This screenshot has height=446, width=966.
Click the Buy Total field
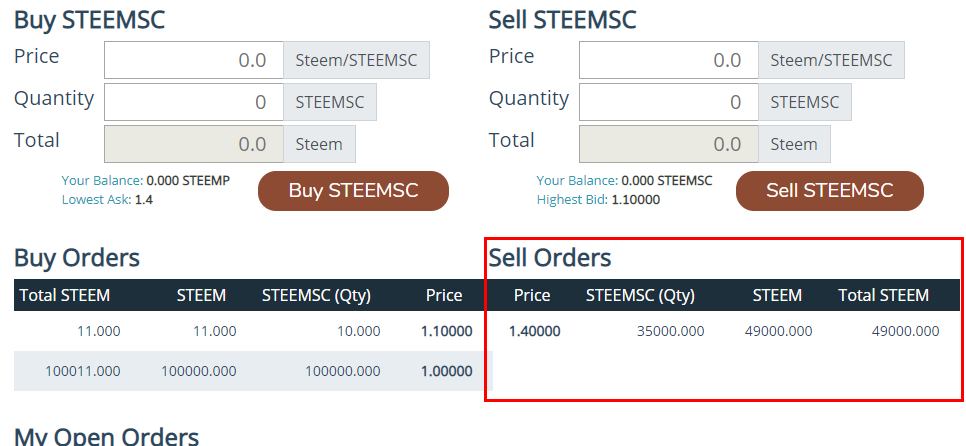point(194,144)
